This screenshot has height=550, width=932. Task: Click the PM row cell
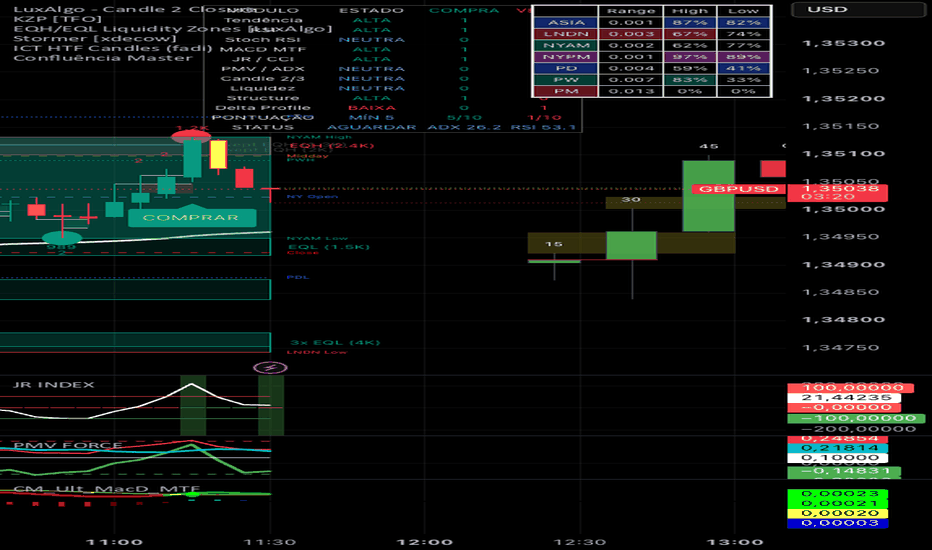click(x=566, y=91)
